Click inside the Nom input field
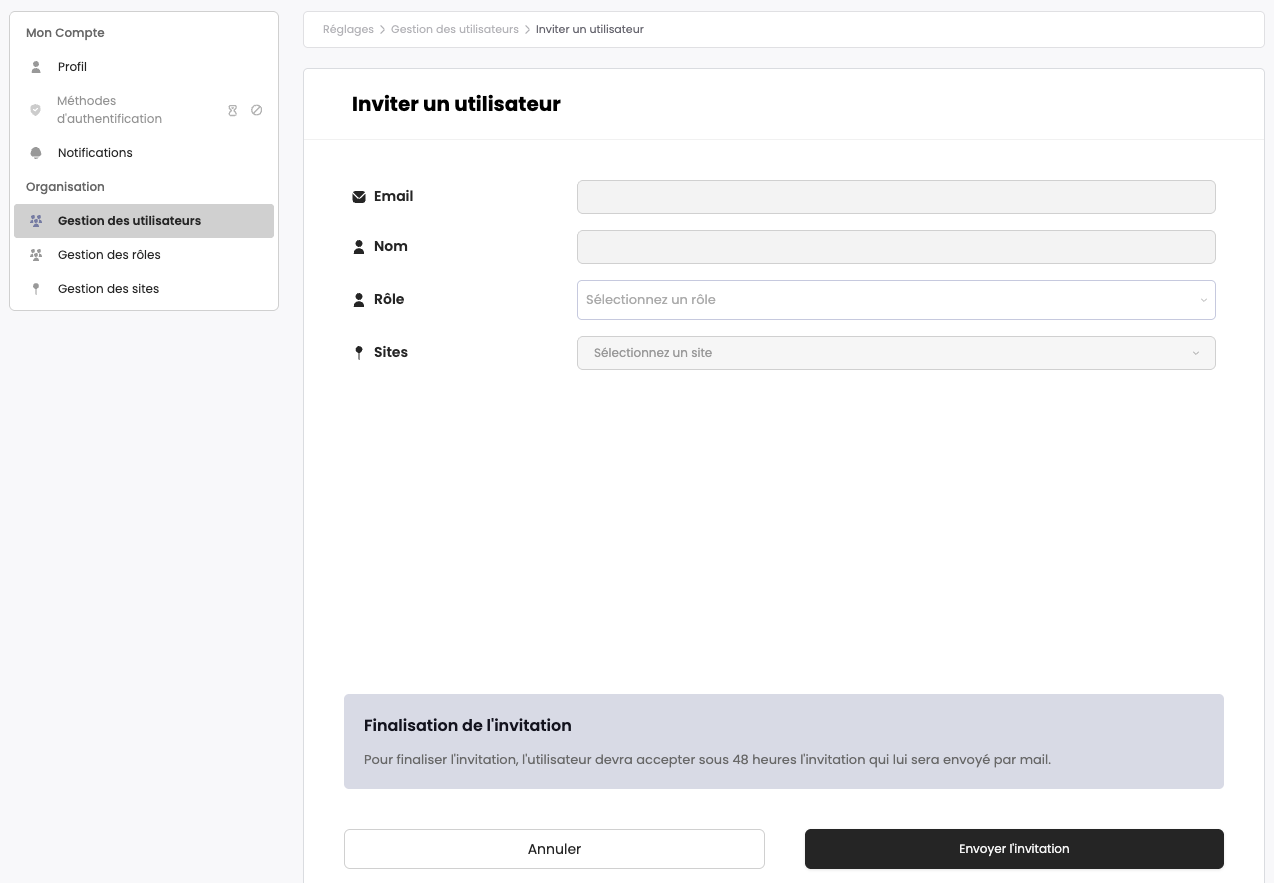 pyautogui.click(x=896, y=247)
